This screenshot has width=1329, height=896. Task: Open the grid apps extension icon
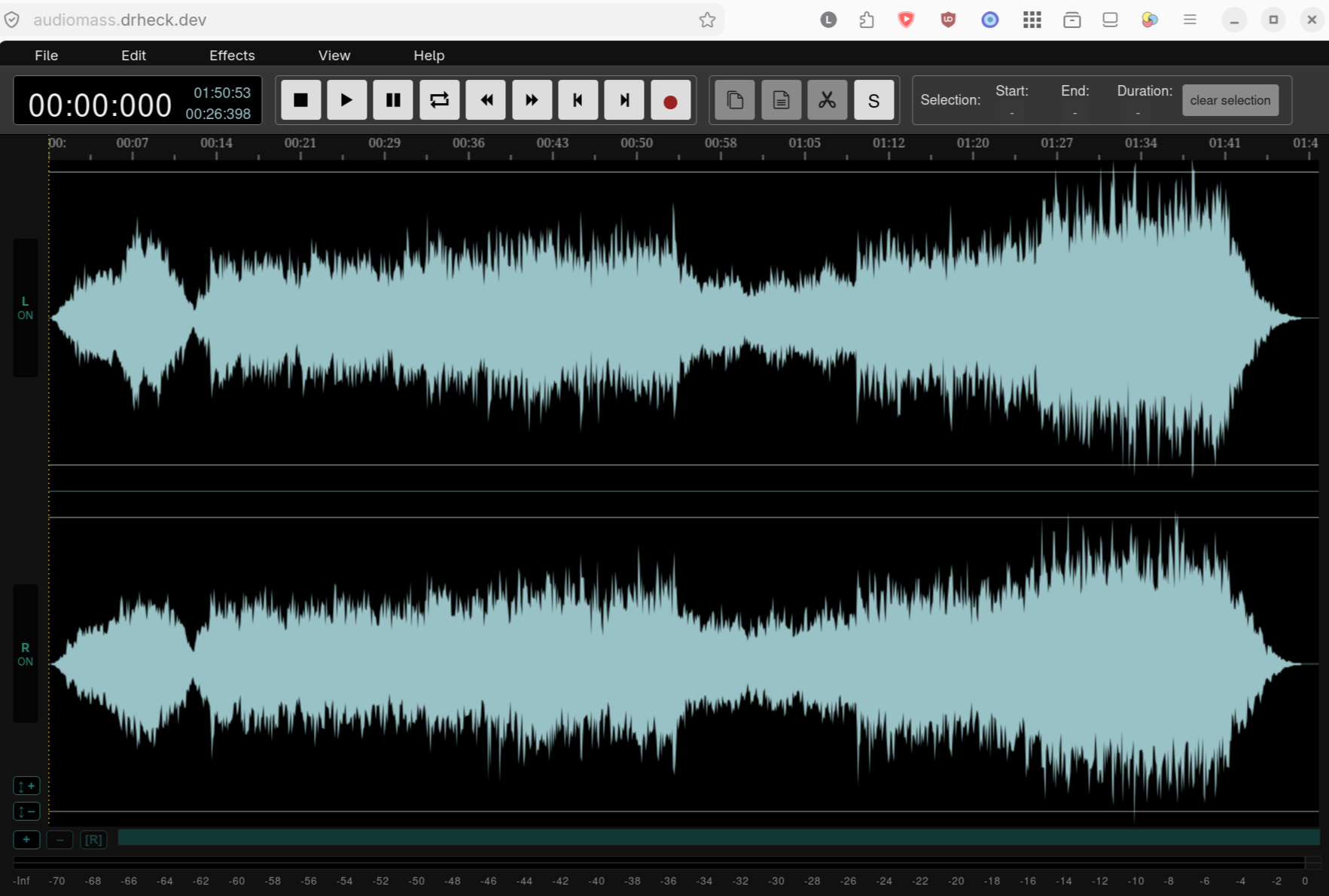coord(1032,20)
